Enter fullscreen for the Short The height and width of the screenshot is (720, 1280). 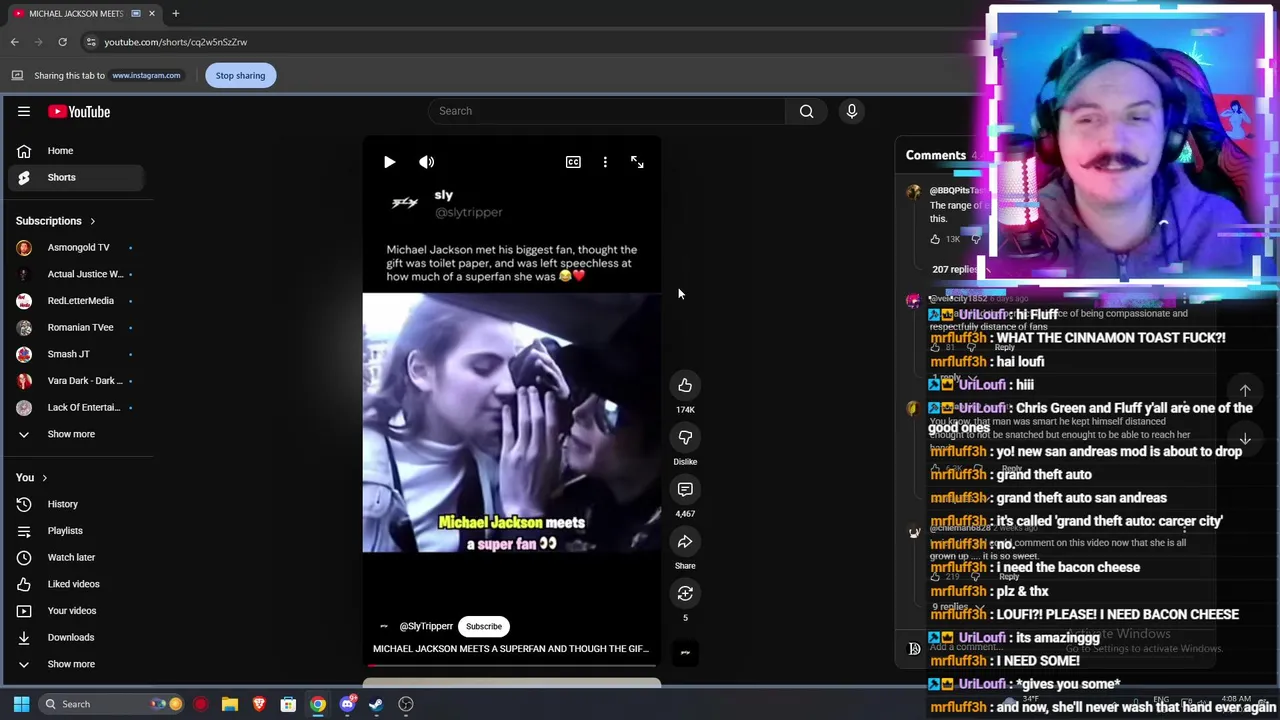(637, 162)
